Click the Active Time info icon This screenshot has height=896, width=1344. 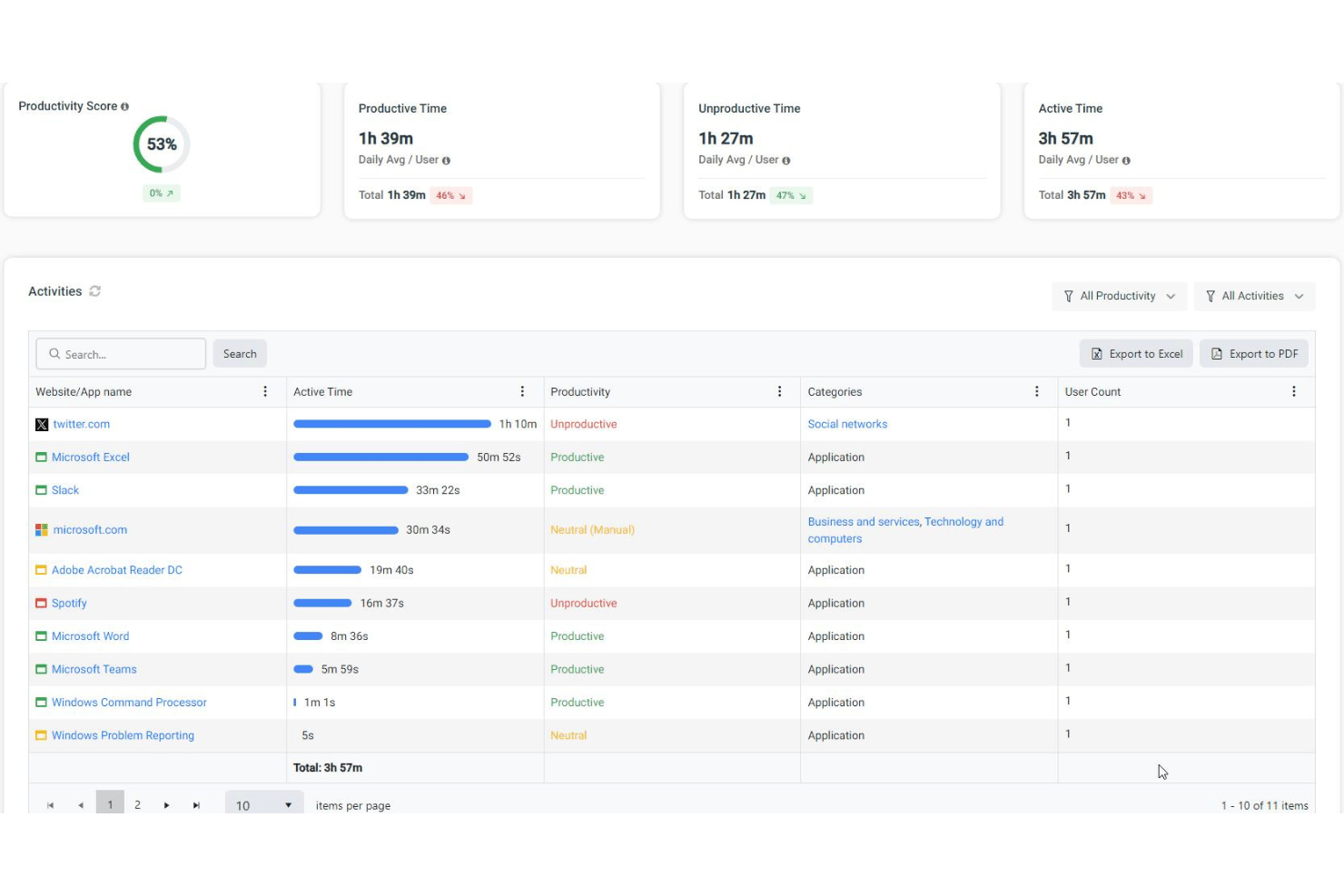1126,161
